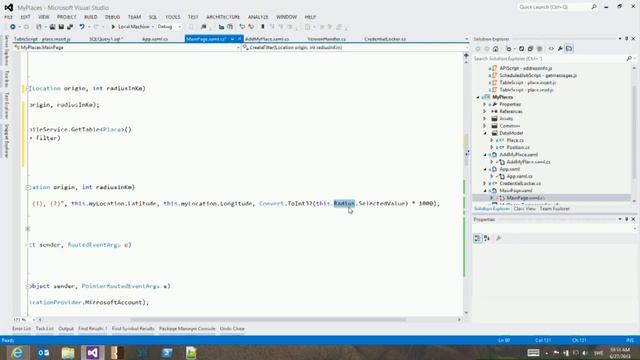Click the on-screen keyboard tray icon

tap(533, 353)
